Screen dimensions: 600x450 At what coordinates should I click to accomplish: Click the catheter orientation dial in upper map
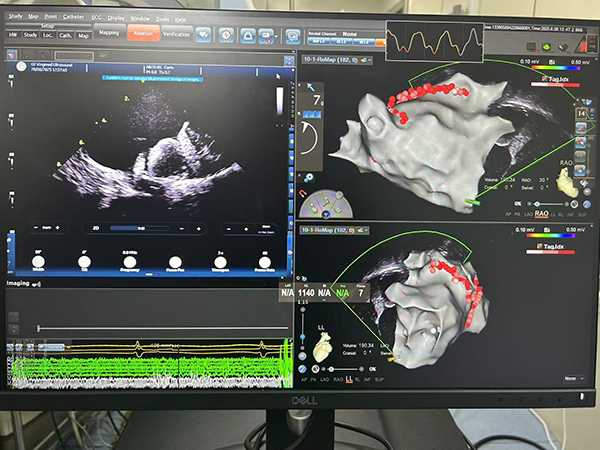(324, 201)
